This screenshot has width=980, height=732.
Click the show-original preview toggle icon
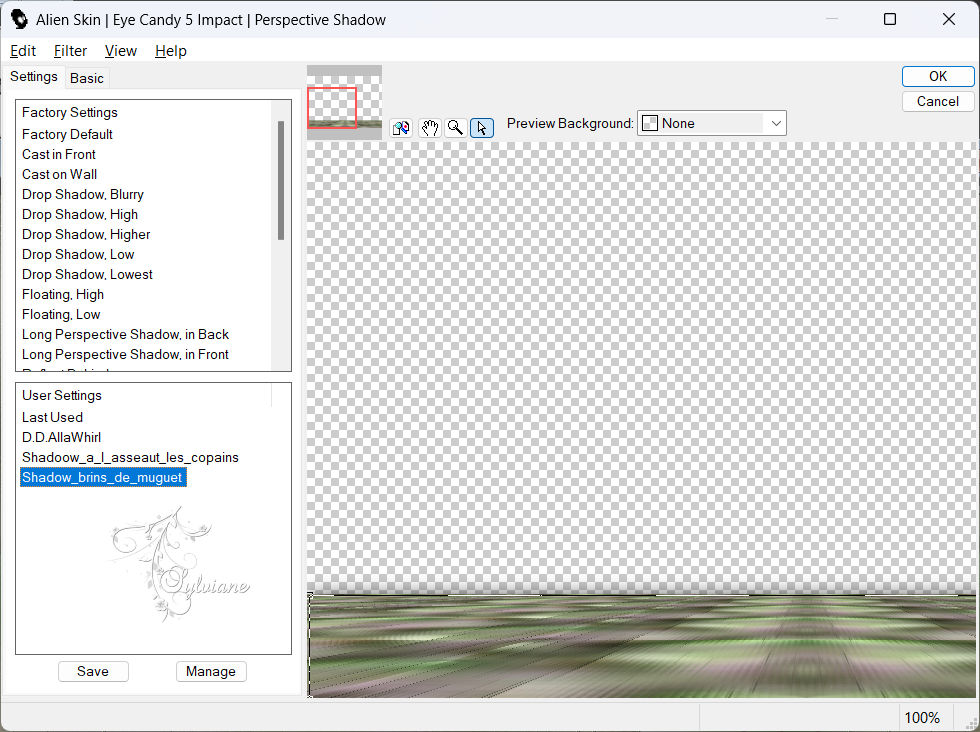[401, 128]
